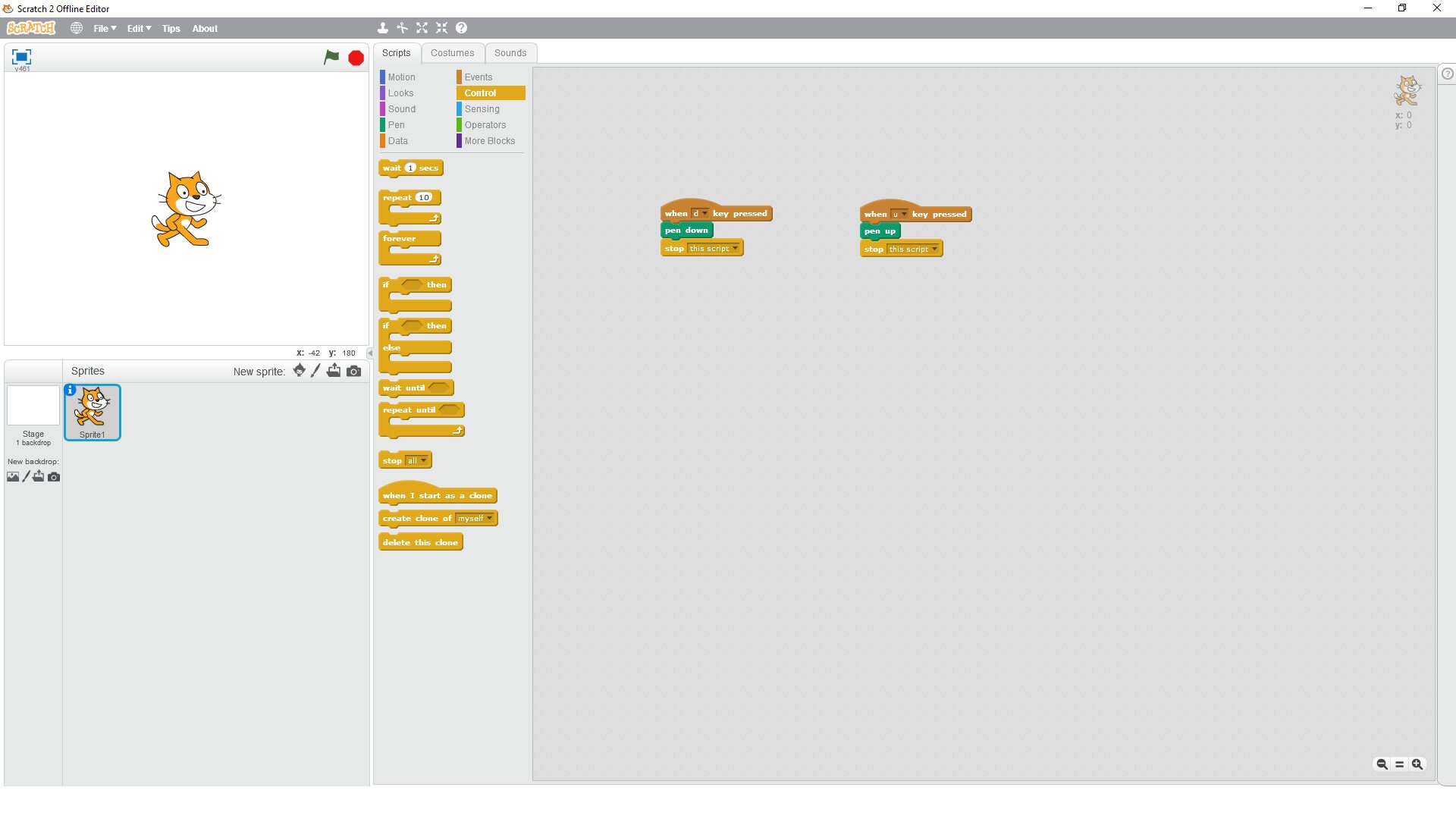Image resolution: width=1456 pixels, height=819 pixels.
Task: Zoom in on the scripts area
Action: point(1417,764)
